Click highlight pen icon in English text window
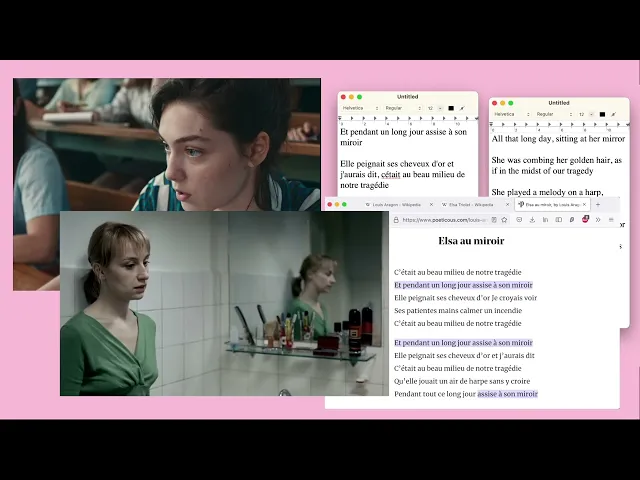The height and width of the screenshot is (480, 640). pos(613,114)
